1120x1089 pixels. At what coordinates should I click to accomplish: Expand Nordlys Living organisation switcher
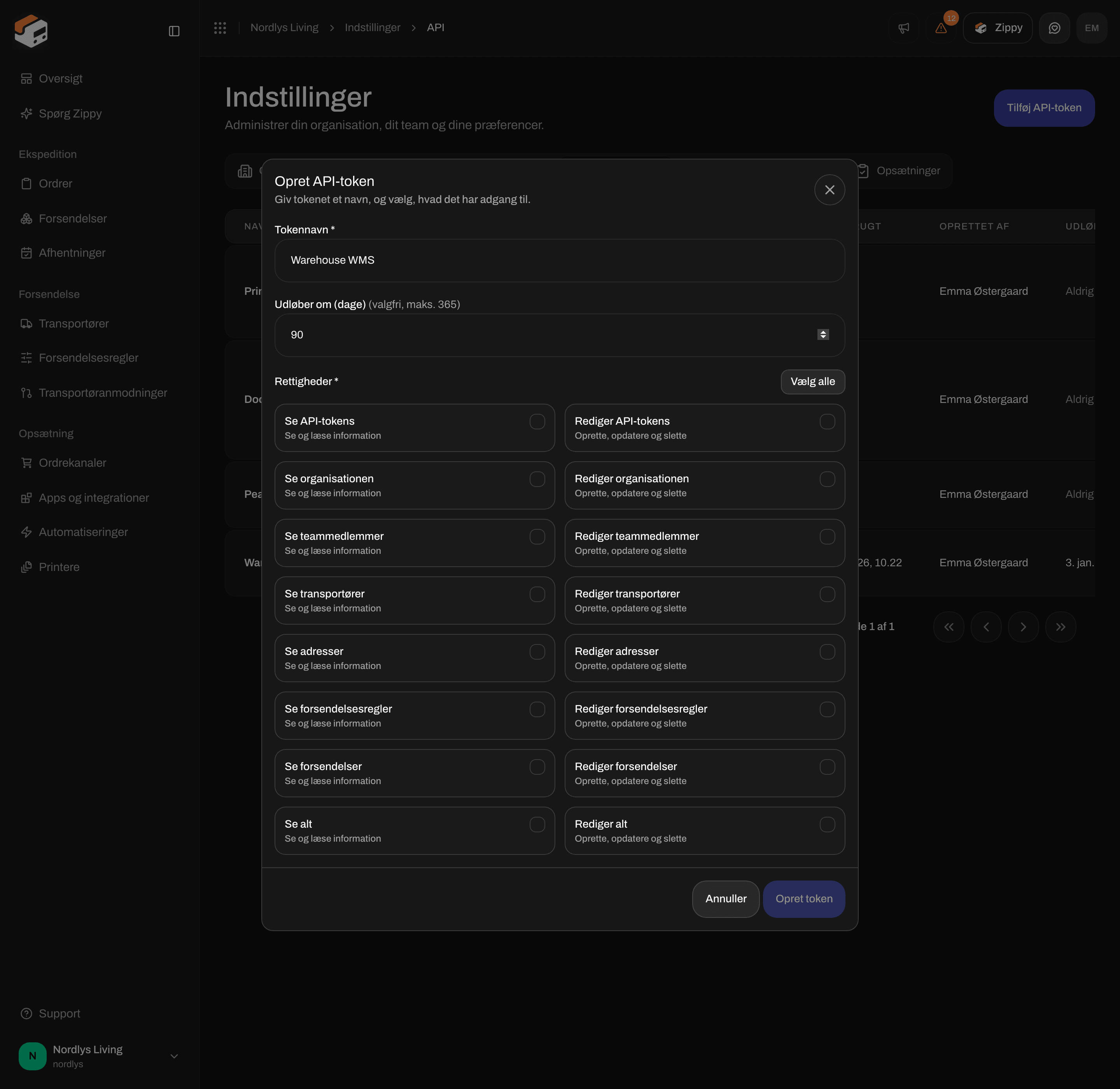point(100,1056)
